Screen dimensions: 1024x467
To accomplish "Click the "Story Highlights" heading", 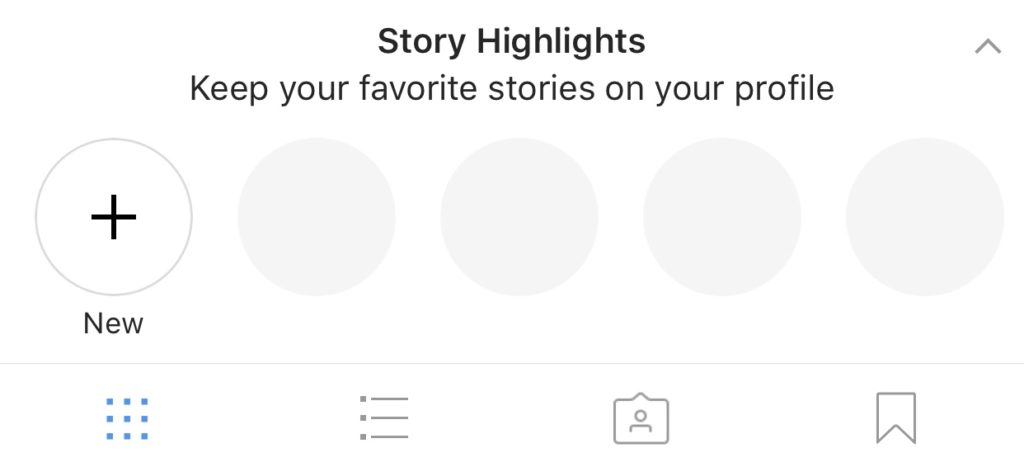I will click(x=511, y=42).
